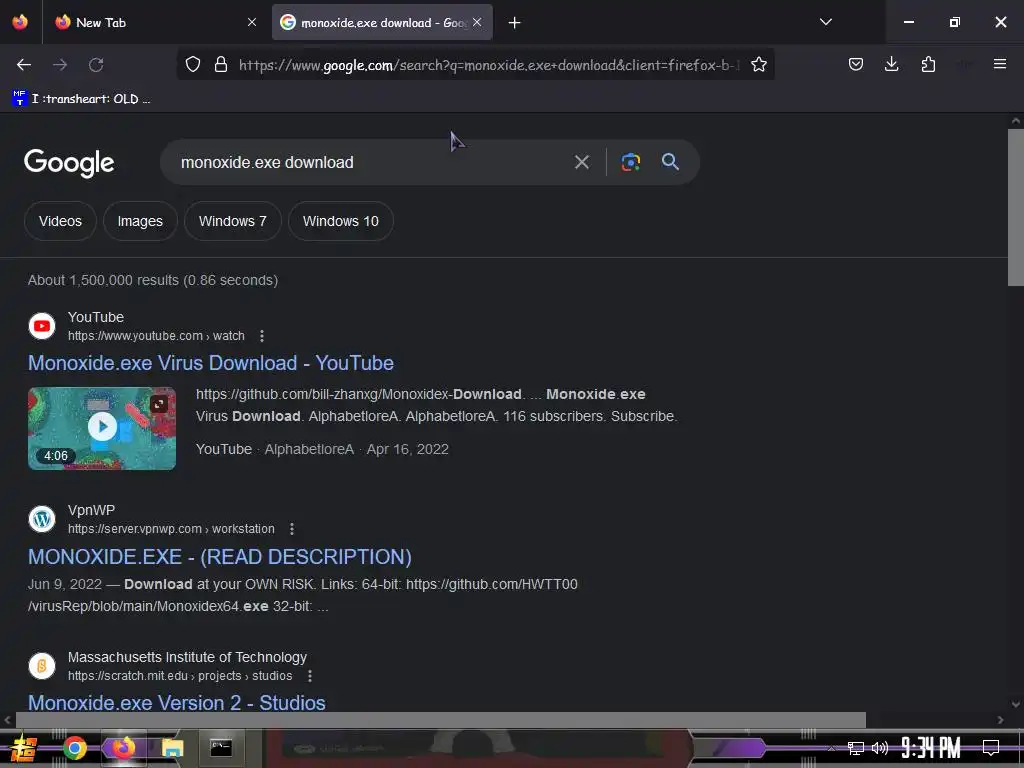Image resolution: width=1024 pixels, height=768 pixels.
Task: Click scroll right arrow on horizontal scrollbar
Action: click(1000, 720)
